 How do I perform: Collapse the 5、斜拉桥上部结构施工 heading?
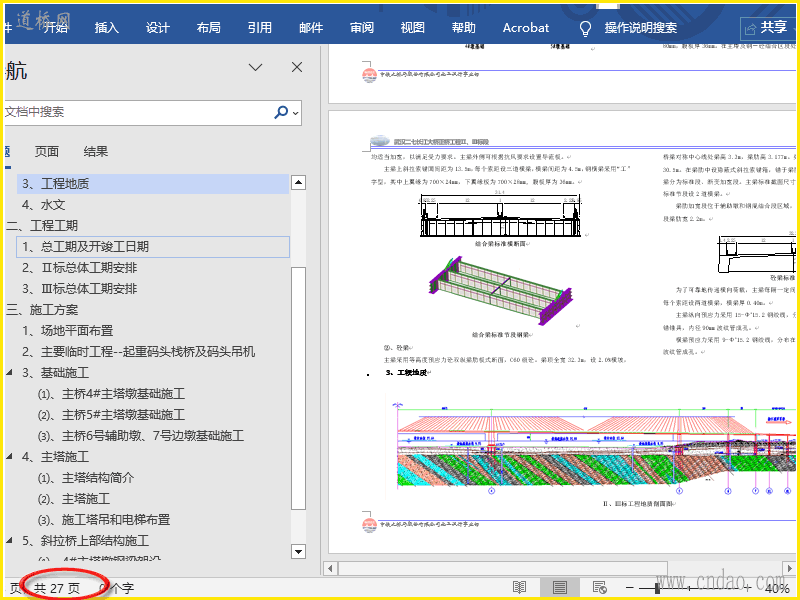[x=9, y=540]
